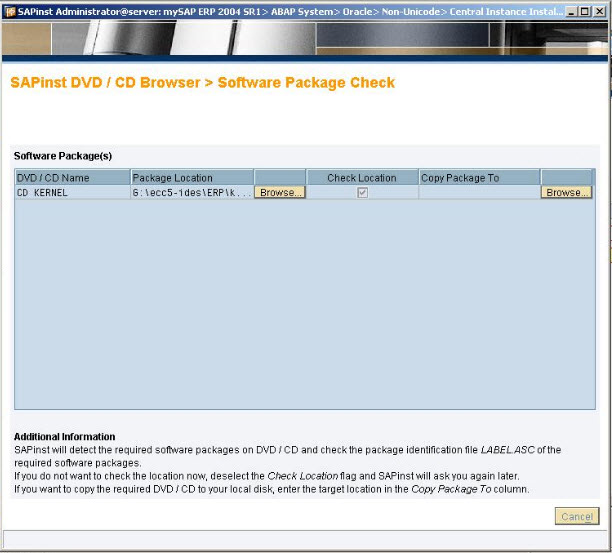Click the SAPinst application icon in title bar
The height and width of the screenshot is (553, 612).
coord(10,12)
